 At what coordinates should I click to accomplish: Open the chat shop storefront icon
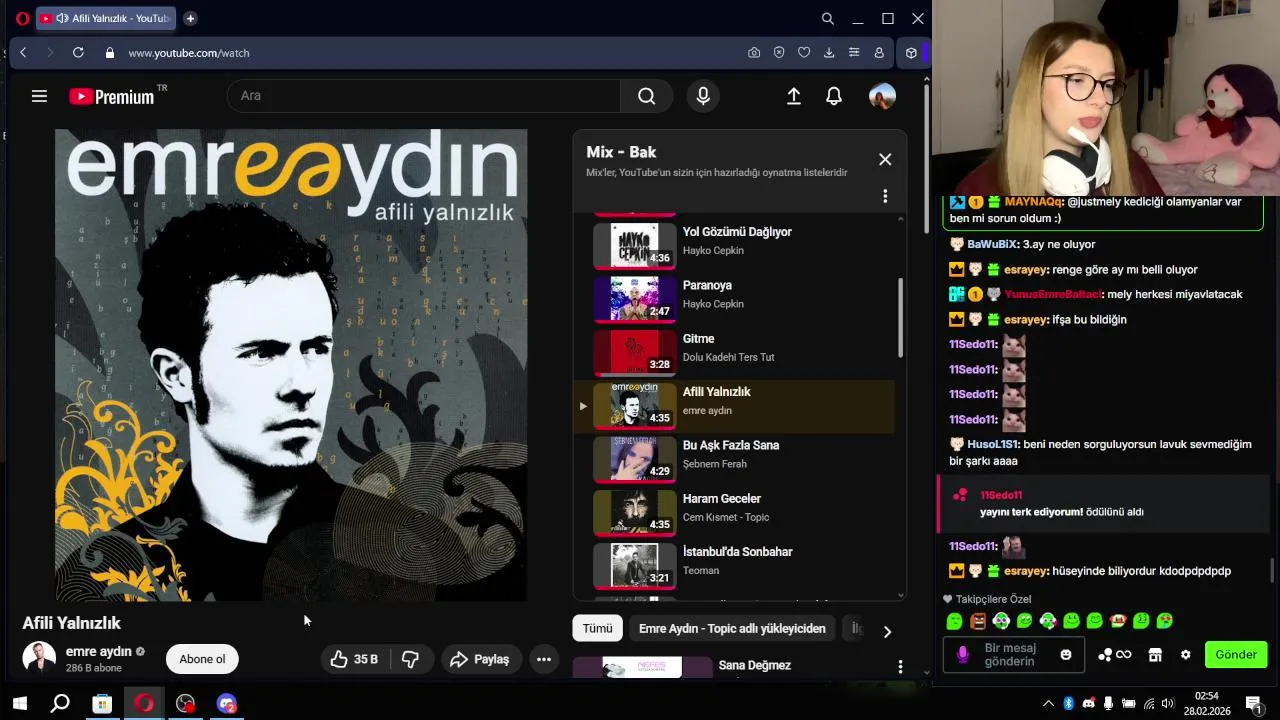click(1155, 655)
